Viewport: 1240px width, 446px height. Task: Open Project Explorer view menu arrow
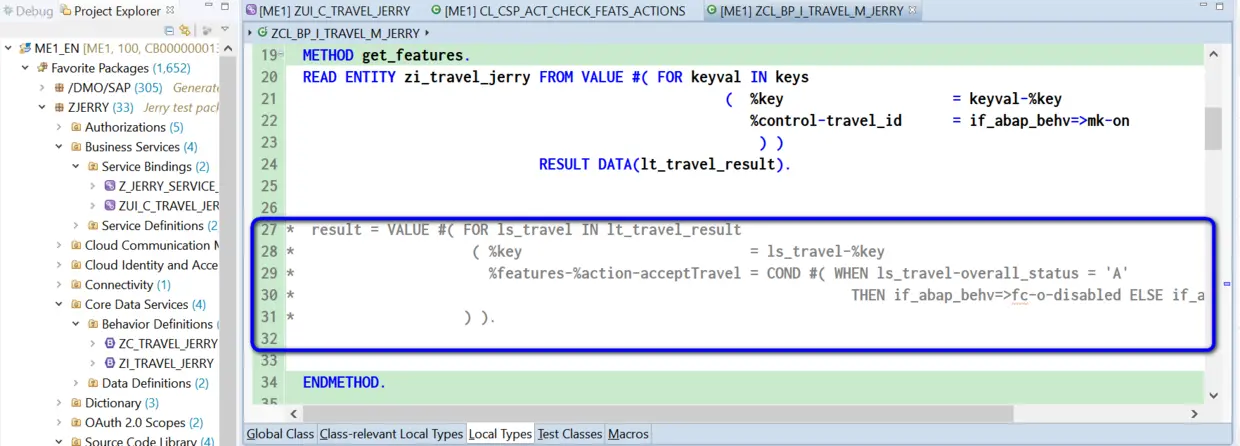click(x=224, y=30)
